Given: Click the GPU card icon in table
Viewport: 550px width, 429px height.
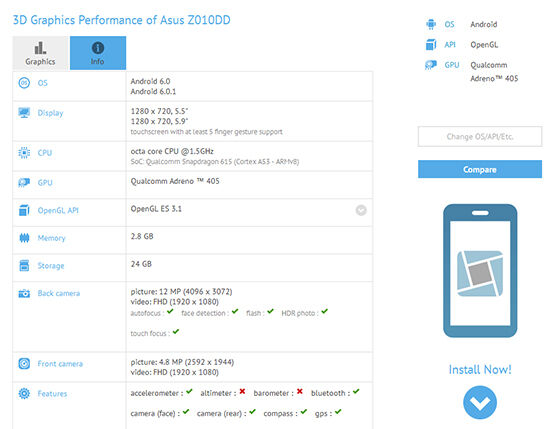Looking at the screenshot, I should click(24, 183).
